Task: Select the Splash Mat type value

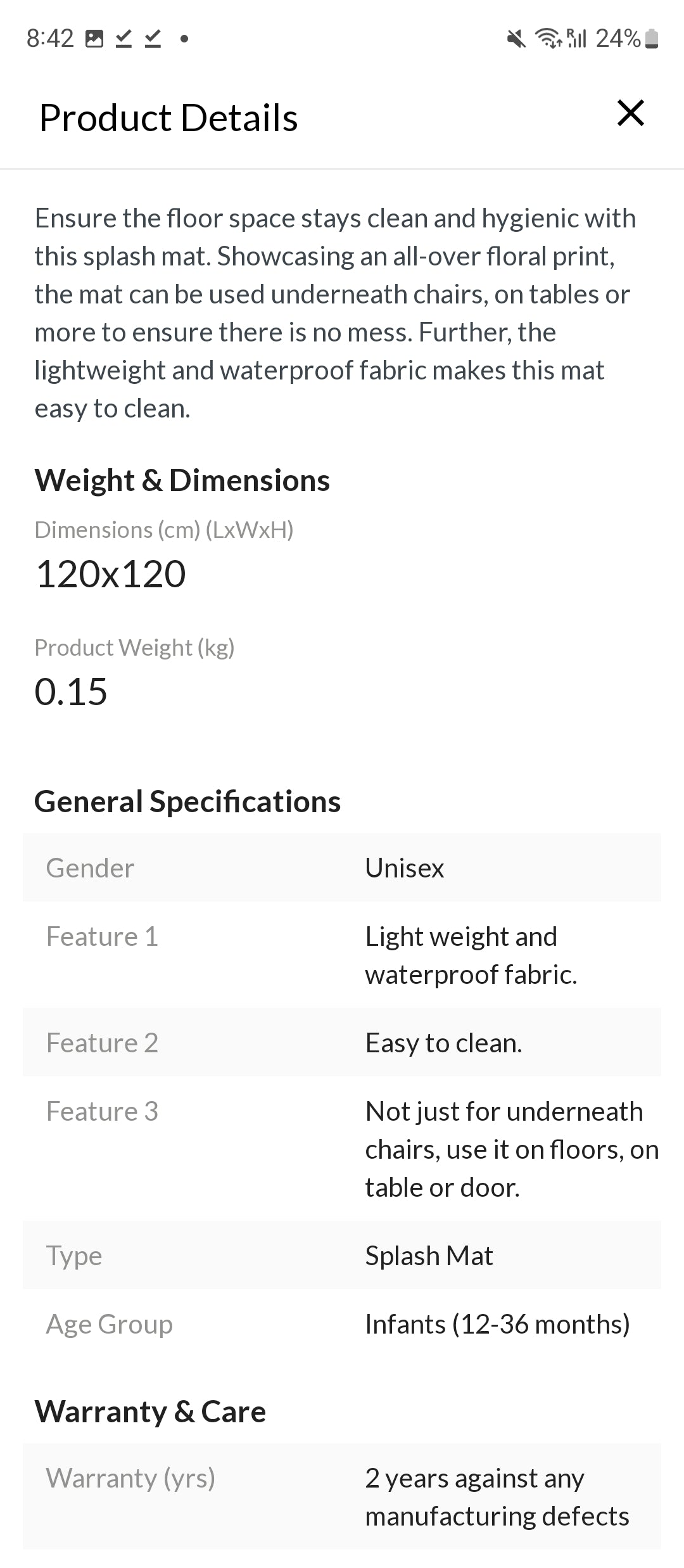Action: pyautogui.click(x=429, y=1256)
